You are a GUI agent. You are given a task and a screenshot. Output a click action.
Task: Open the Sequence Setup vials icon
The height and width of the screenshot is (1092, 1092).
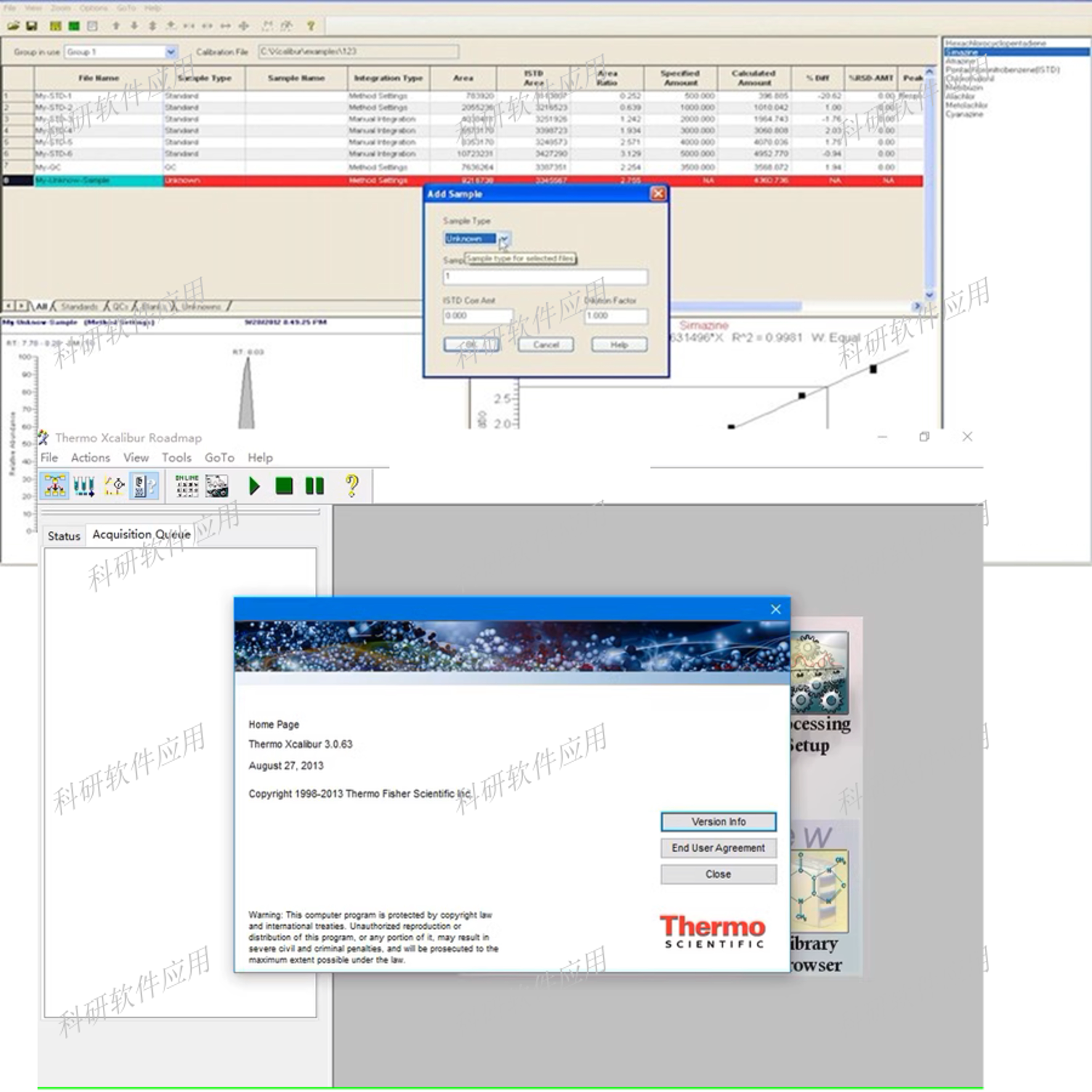coord(84,486)
